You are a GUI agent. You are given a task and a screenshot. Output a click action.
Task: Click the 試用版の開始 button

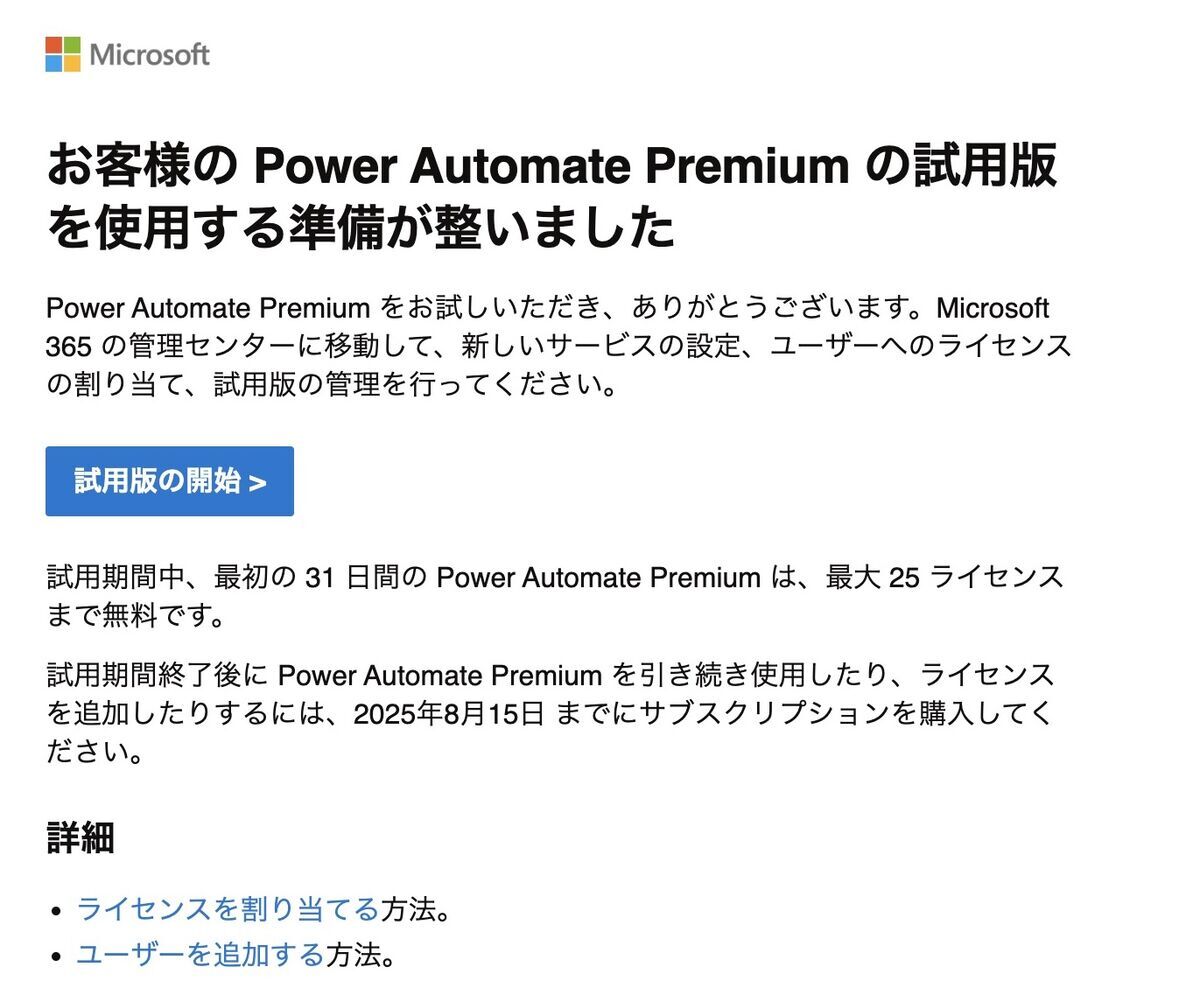(169, 481)
